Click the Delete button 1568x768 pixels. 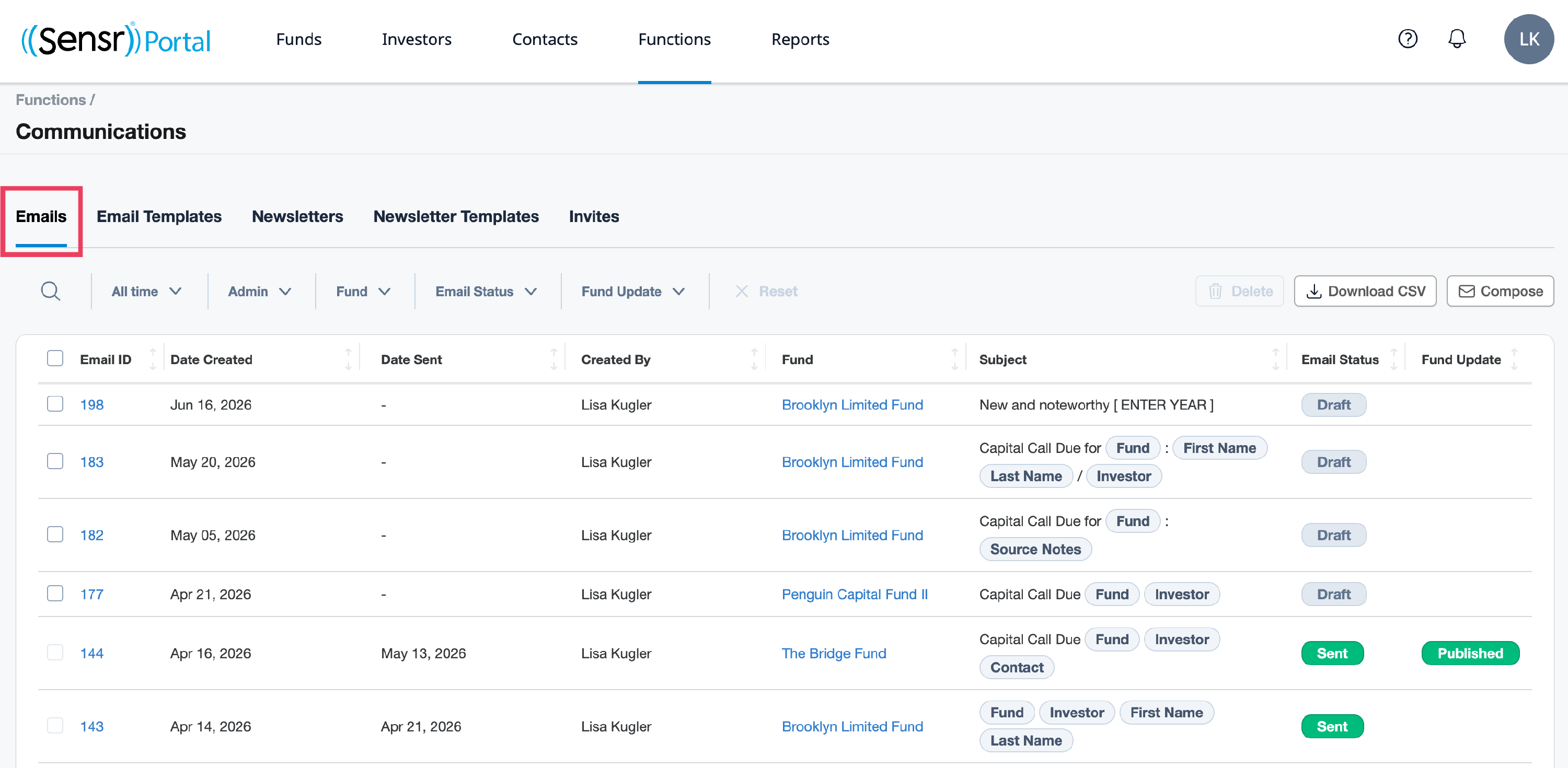pyautogui.click(x=1240, y=292)
